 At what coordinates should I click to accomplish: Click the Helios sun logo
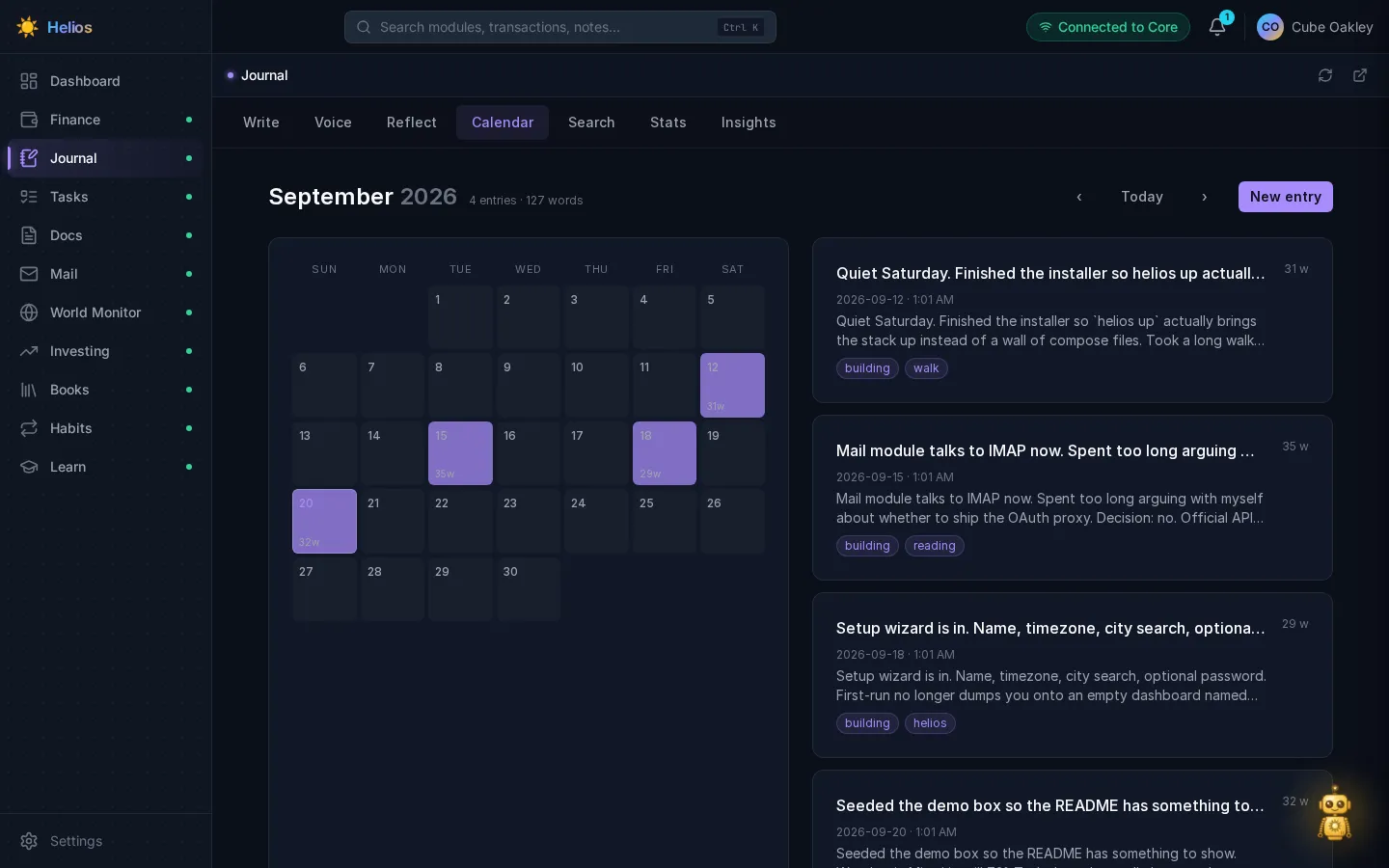click(27, 27)
